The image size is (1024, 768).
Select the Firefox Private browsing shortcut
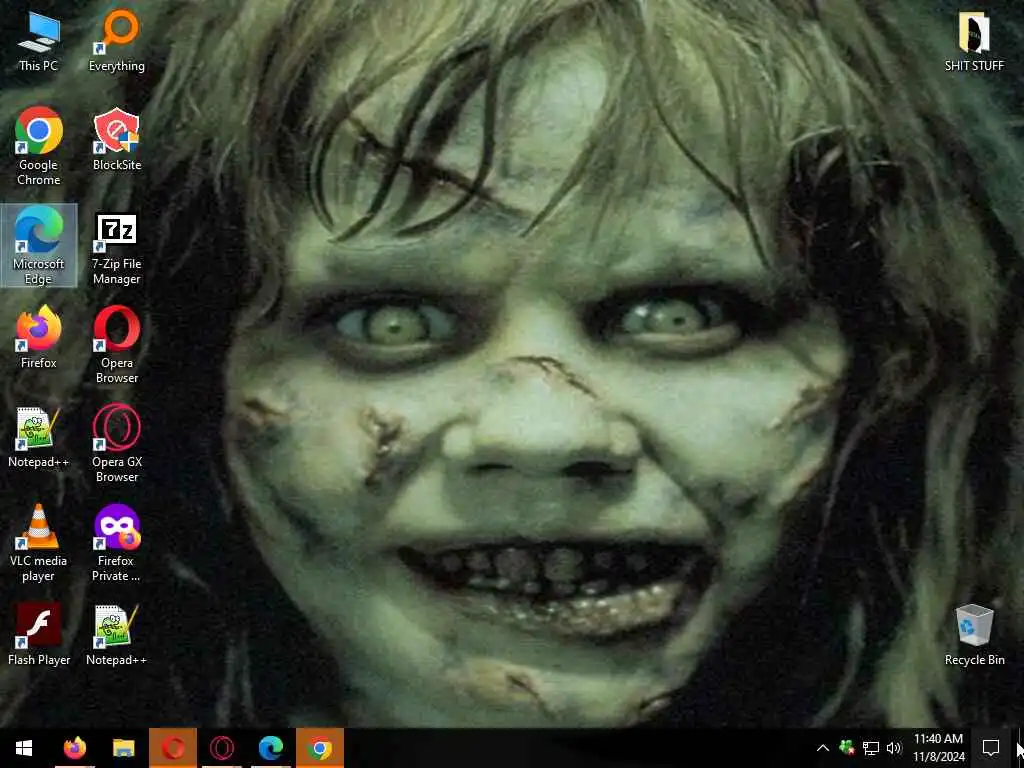point(116,543)
